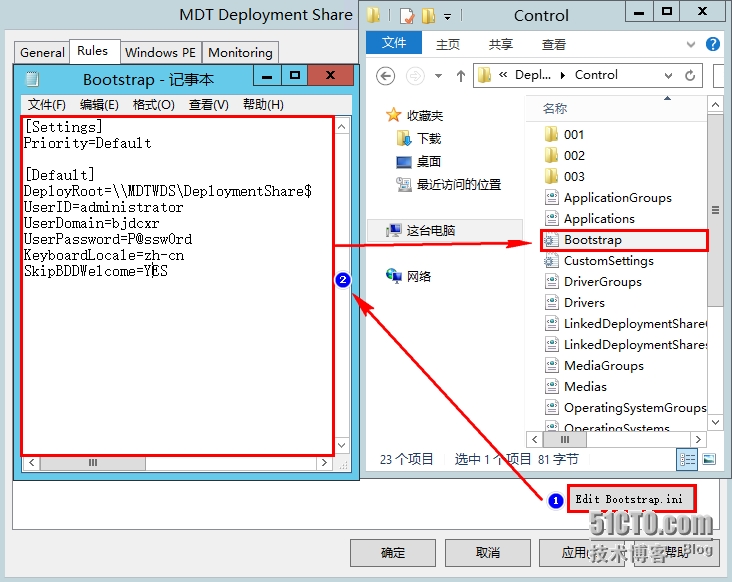Go forward in Explorer navigation

click(x=415, y=76)
